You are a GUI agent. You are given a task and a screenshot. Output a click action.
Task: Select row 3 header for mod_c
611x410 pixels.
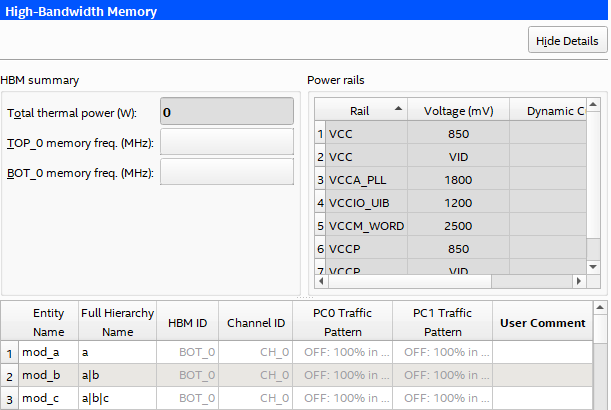click(9, 400)
